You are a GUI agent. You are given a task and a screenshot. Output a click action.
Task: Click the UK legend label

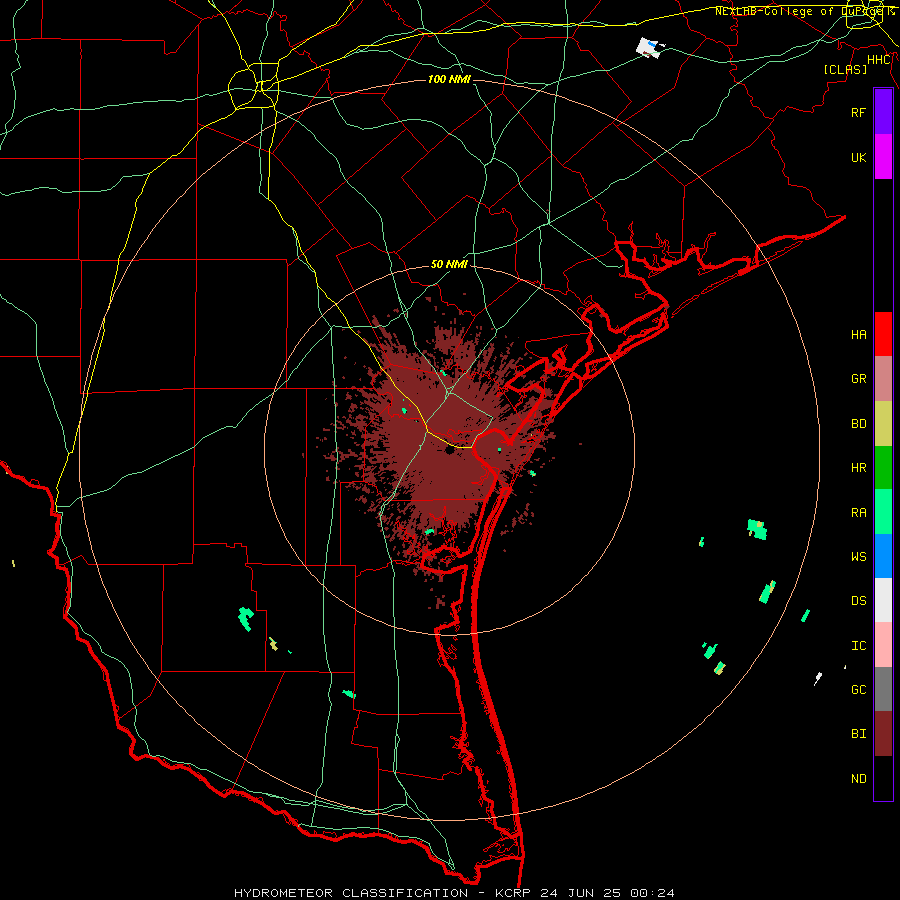coord(859,158)
